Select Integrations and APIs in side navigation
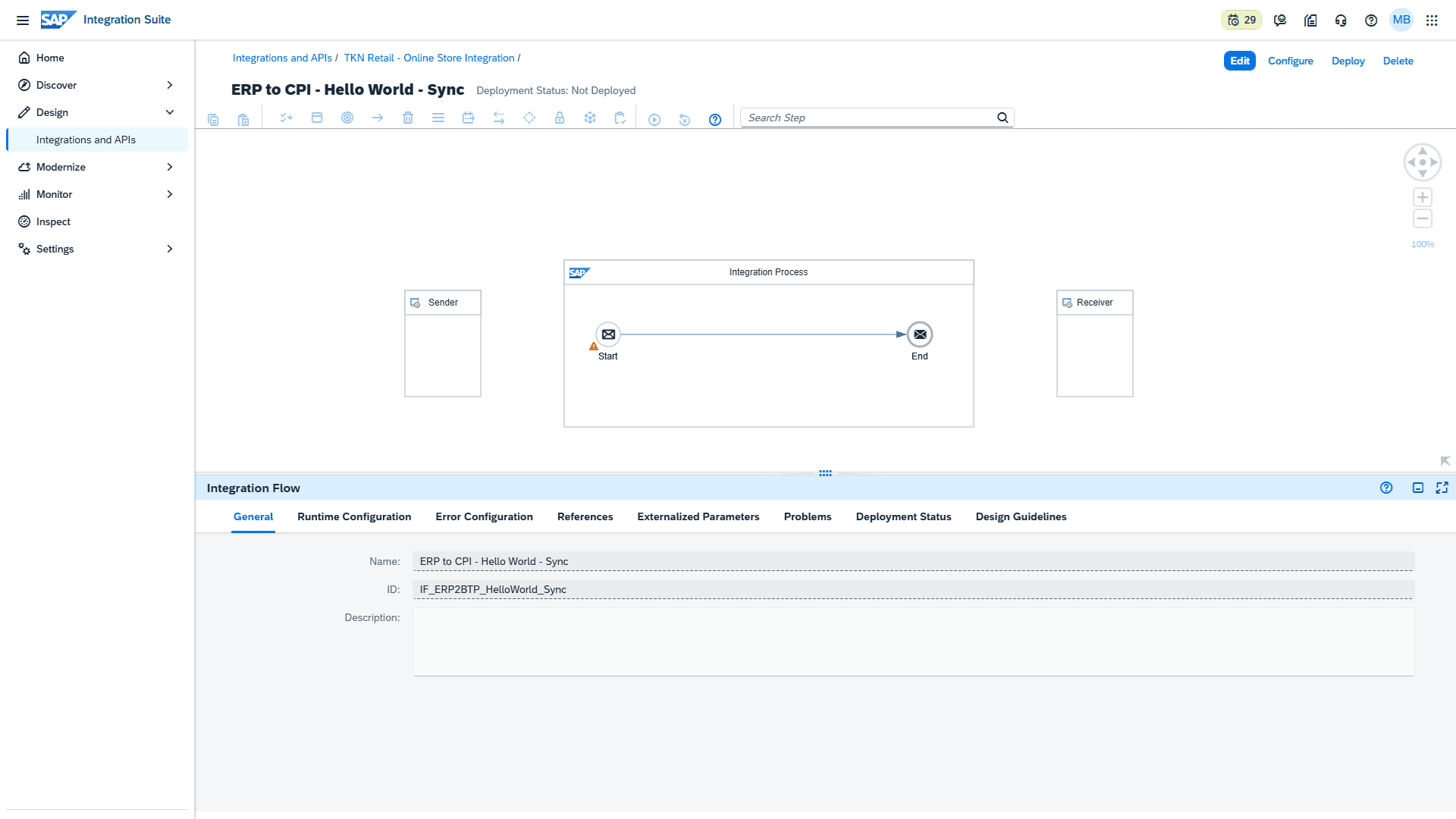Image resolution: width=1456 pixels, height=819 pixels. coord(97,140)
